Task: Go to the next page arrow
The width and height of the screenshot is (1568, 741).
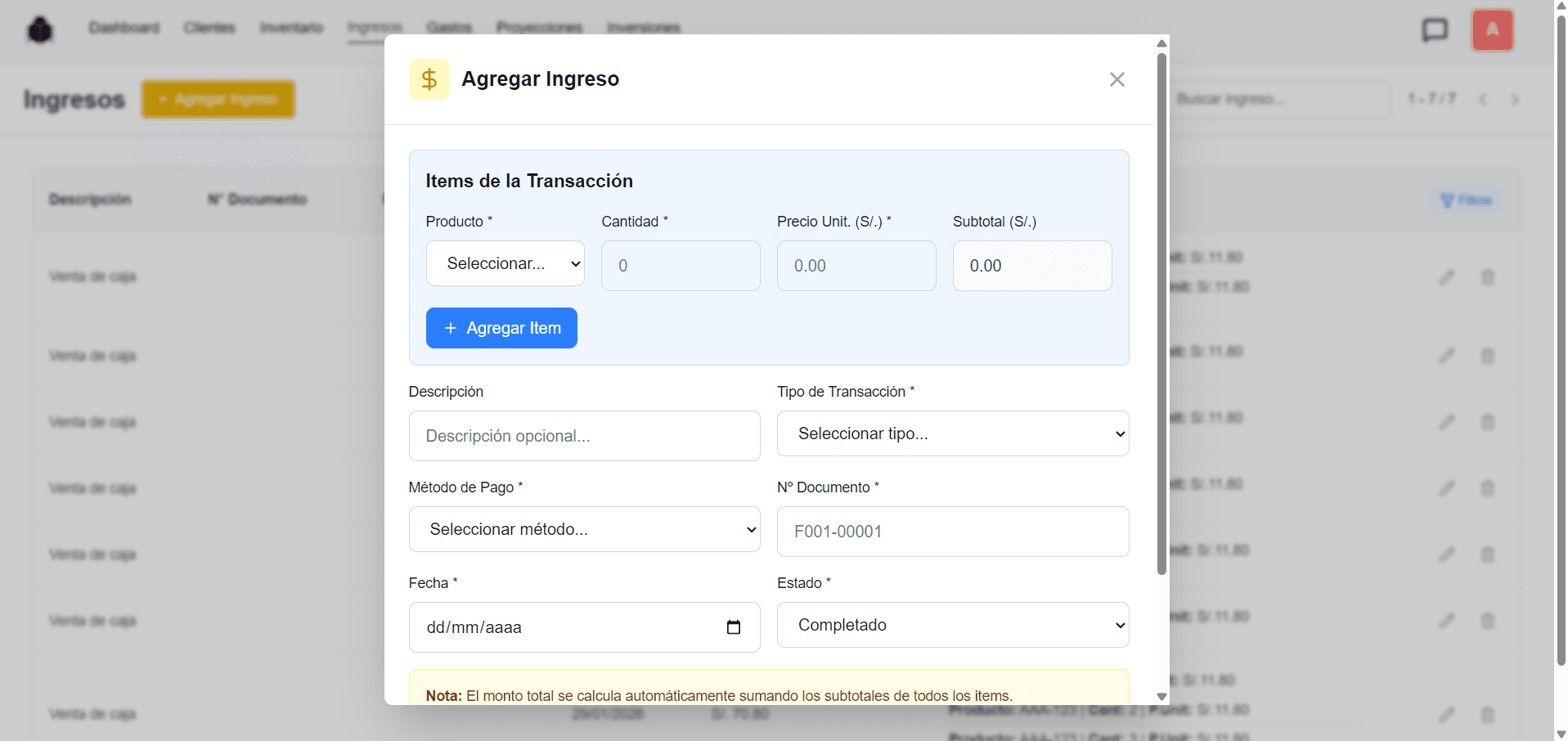Action: tap(1515, 99)
